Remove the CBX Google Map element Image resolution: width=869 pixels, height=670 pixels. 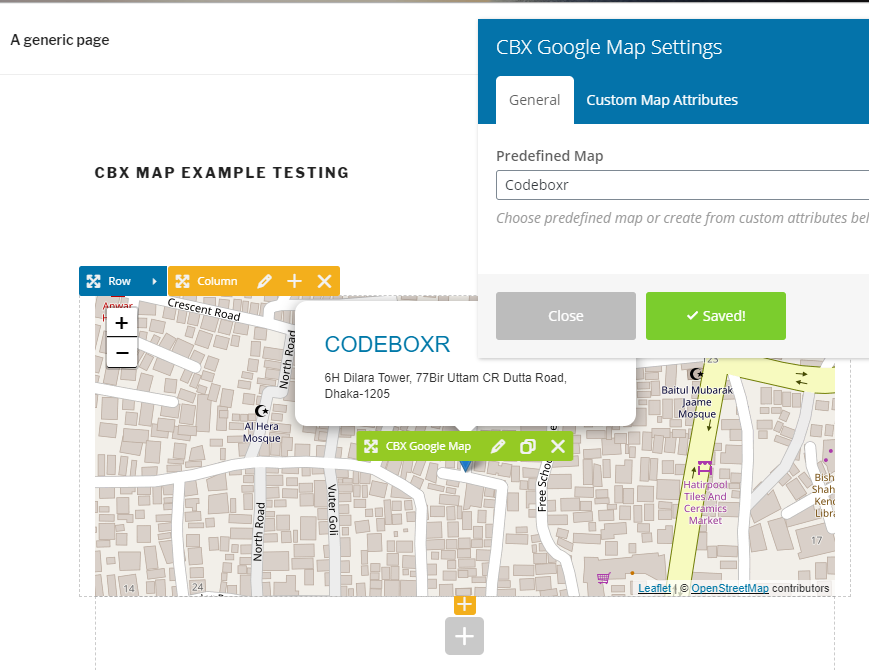tap(558, 446)
